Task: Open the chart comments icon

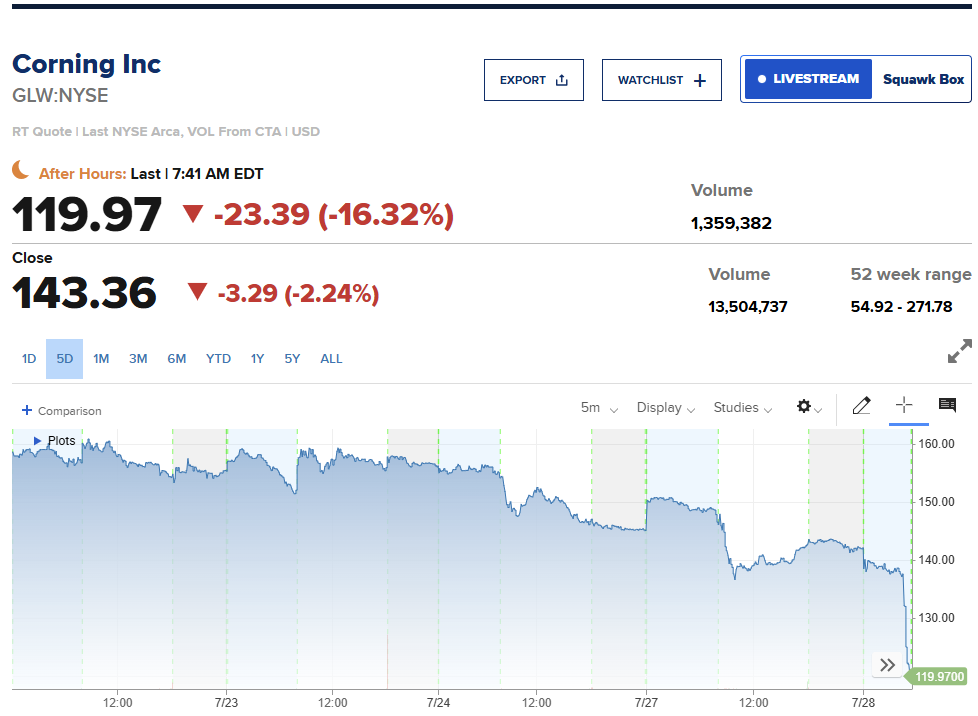Action: [x=947, y=405]
